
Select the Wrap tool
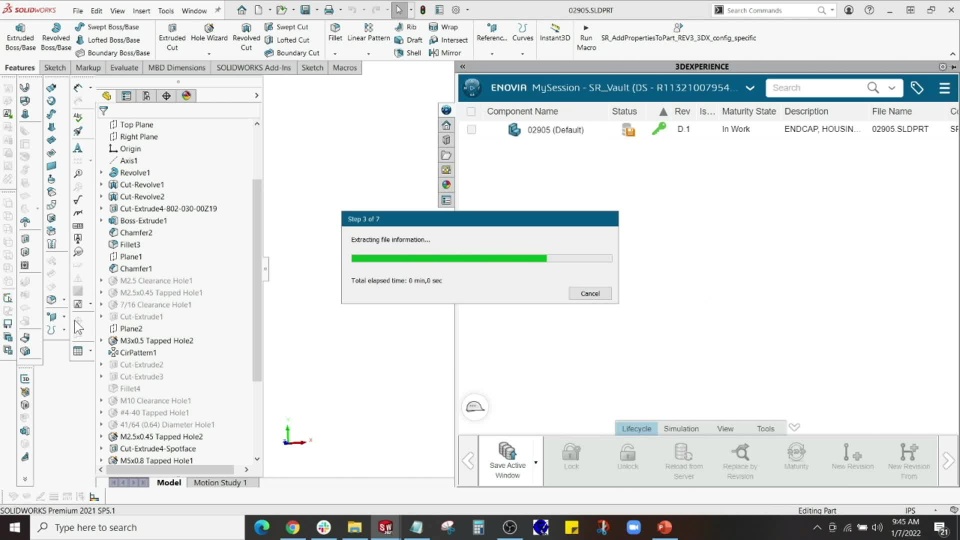[x=443, y=27]
